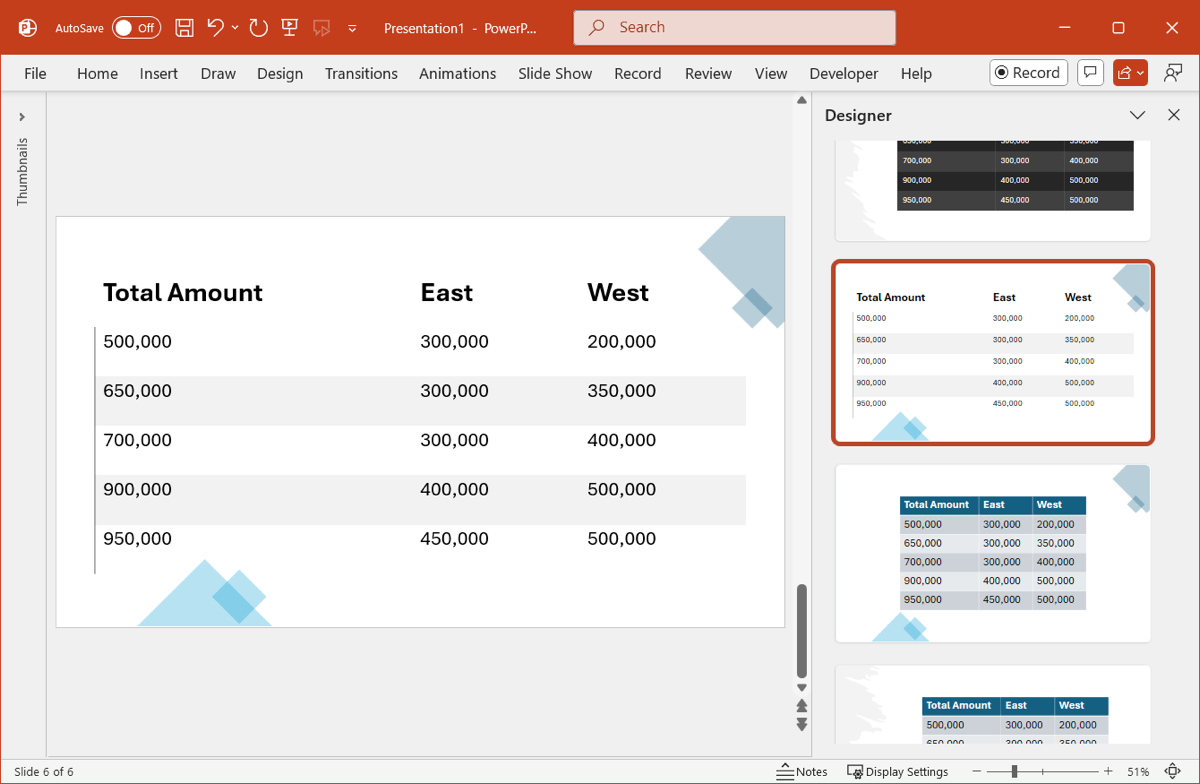Click the Undo arrow icon
The image size is (1200, 784).
tap(215, 28)
